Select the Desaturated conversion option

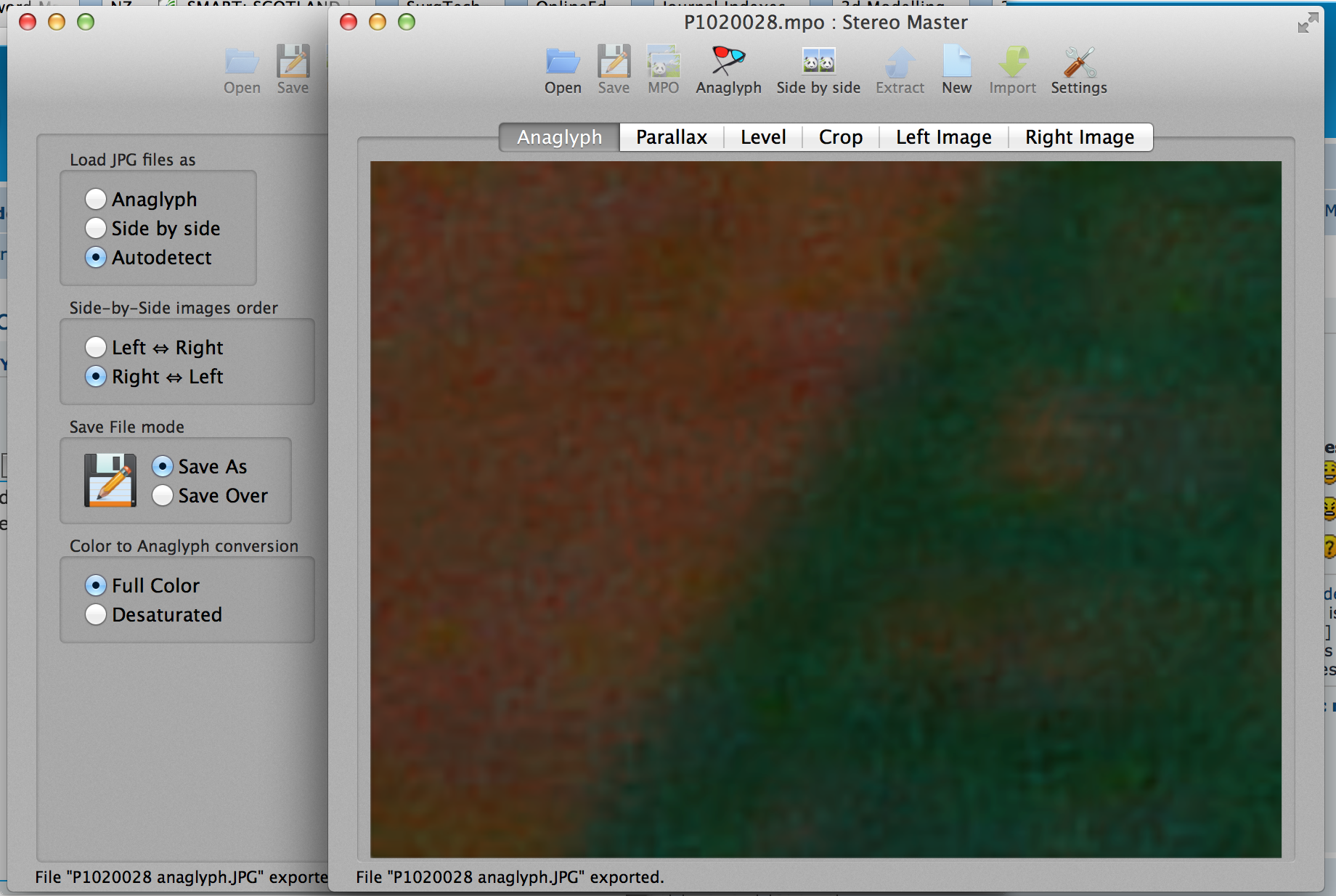coord(96,614)
